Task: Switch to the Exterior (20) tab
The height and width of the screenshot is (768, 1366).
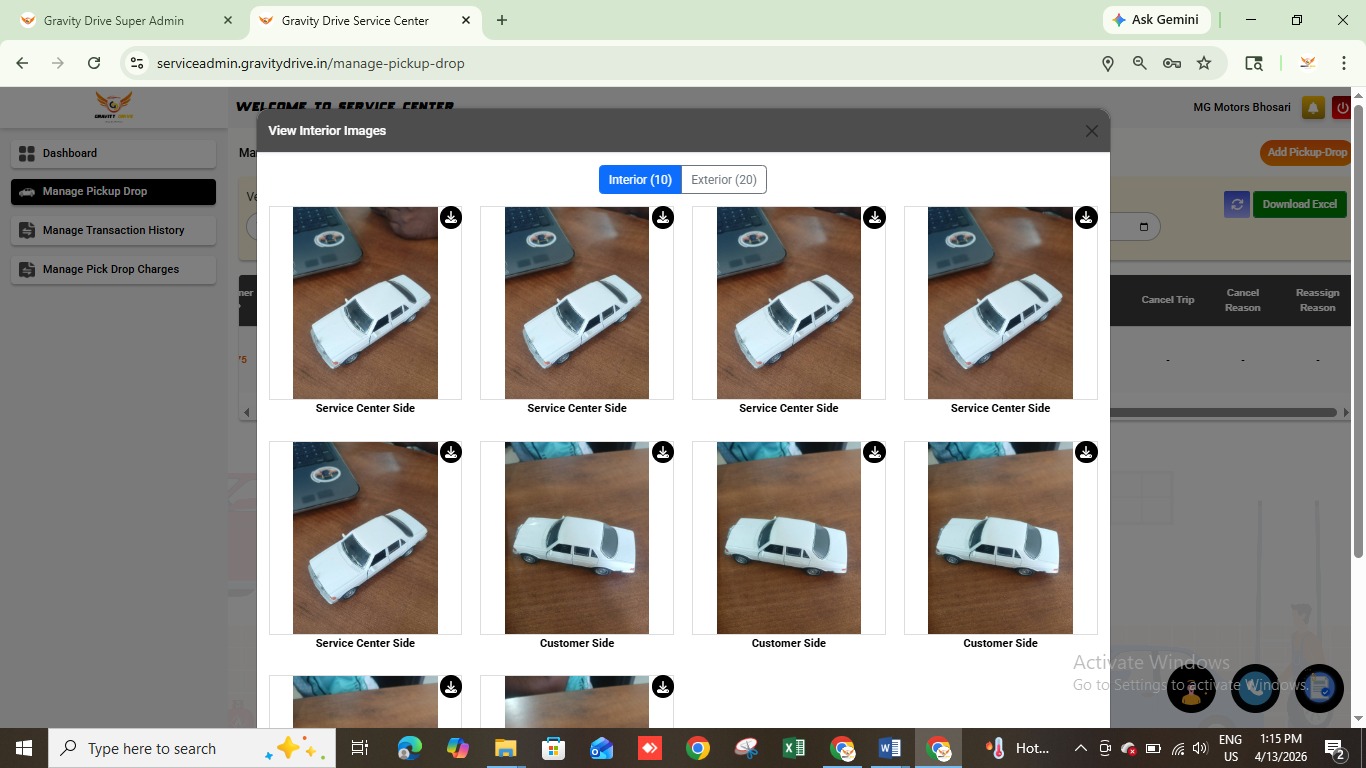Action: 723,180
